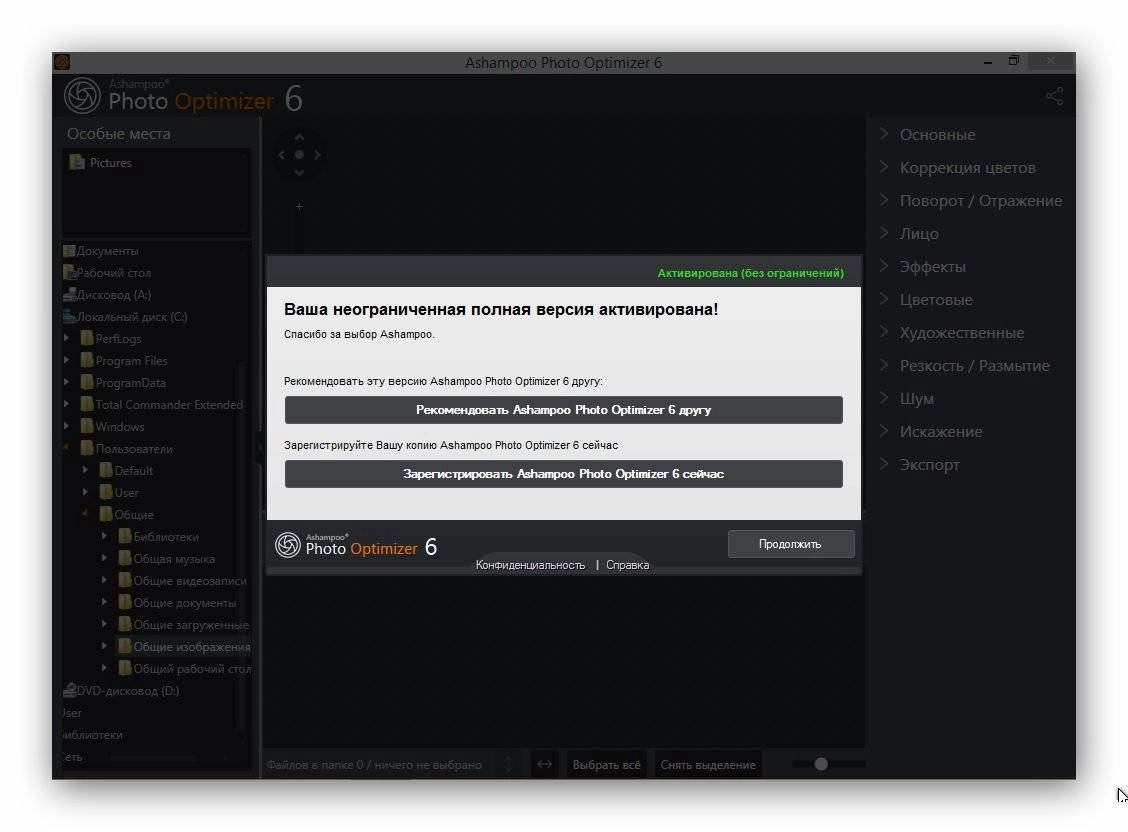
Task: Expand the Program Files folder
Action: [x=66, y=360]
